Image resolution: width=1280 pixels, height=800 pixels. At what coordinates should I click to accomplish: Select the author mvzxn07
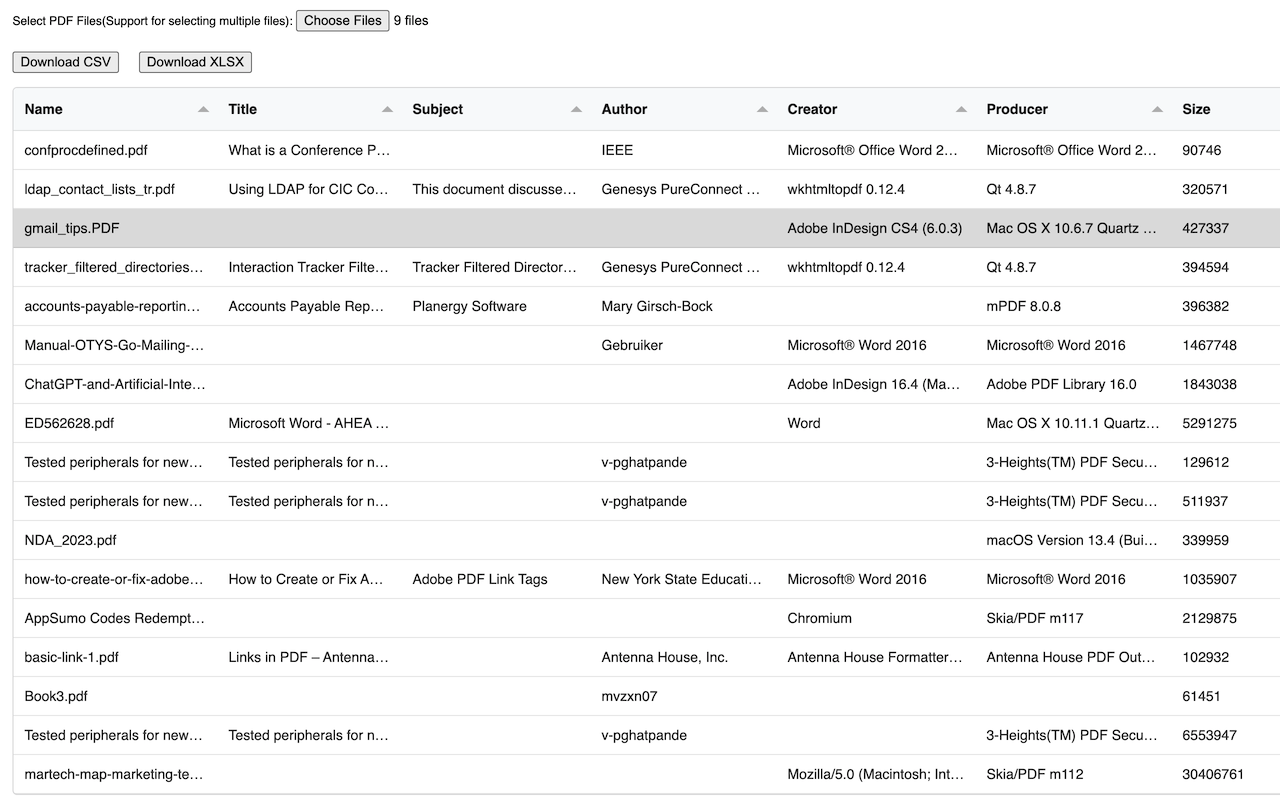630,696
